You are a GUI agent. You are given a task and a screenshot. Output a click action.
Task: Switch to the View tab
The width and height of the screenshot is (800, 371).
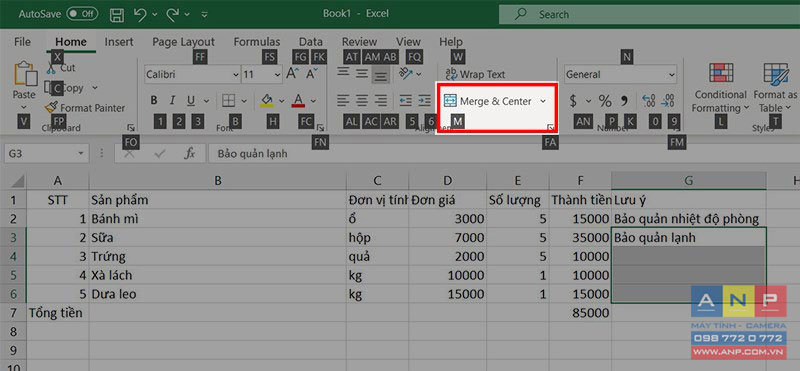(x=408, y=42)
